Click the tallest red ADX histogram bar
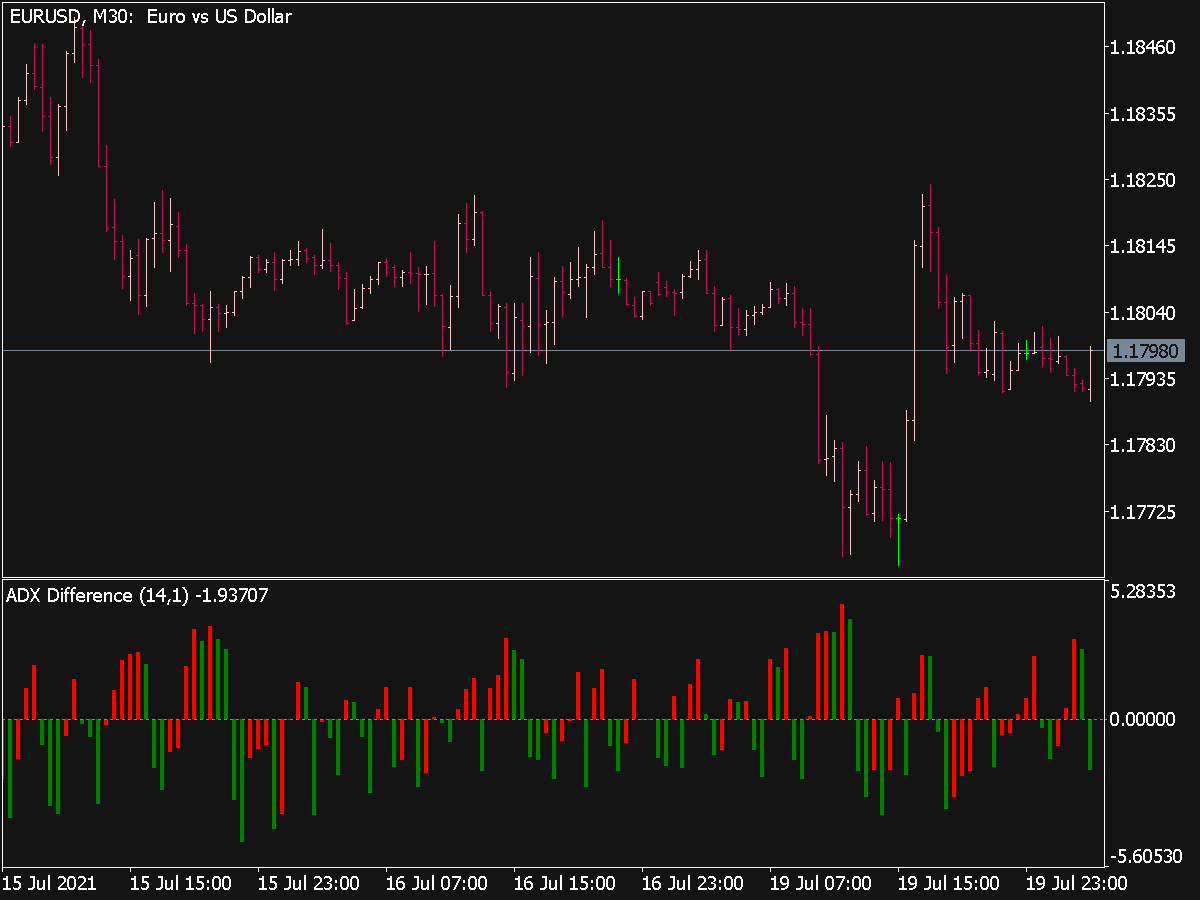Image resolution: width=1200 pixels, height=900 pixels. point(842,661)
